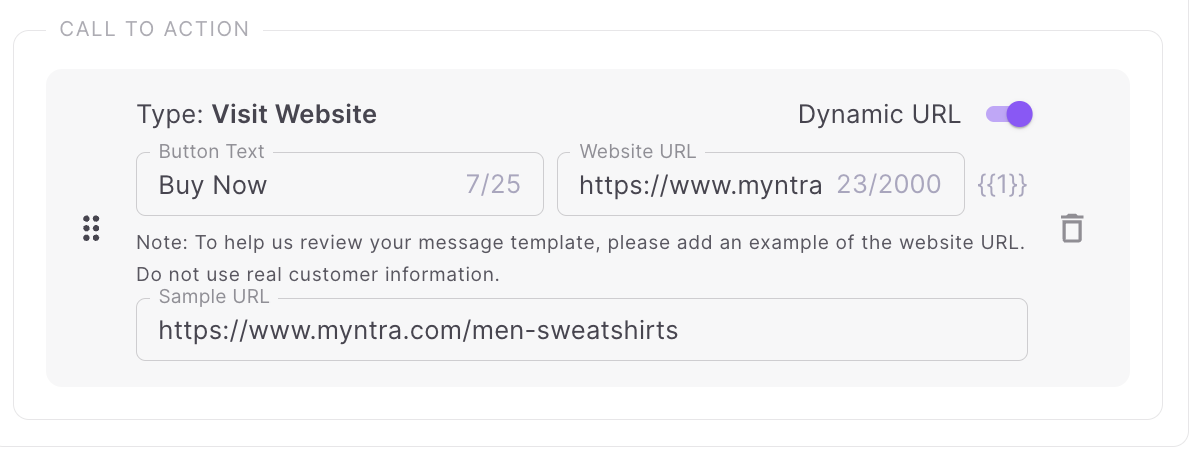Click the small Button Text floating label

coord(211,152)
